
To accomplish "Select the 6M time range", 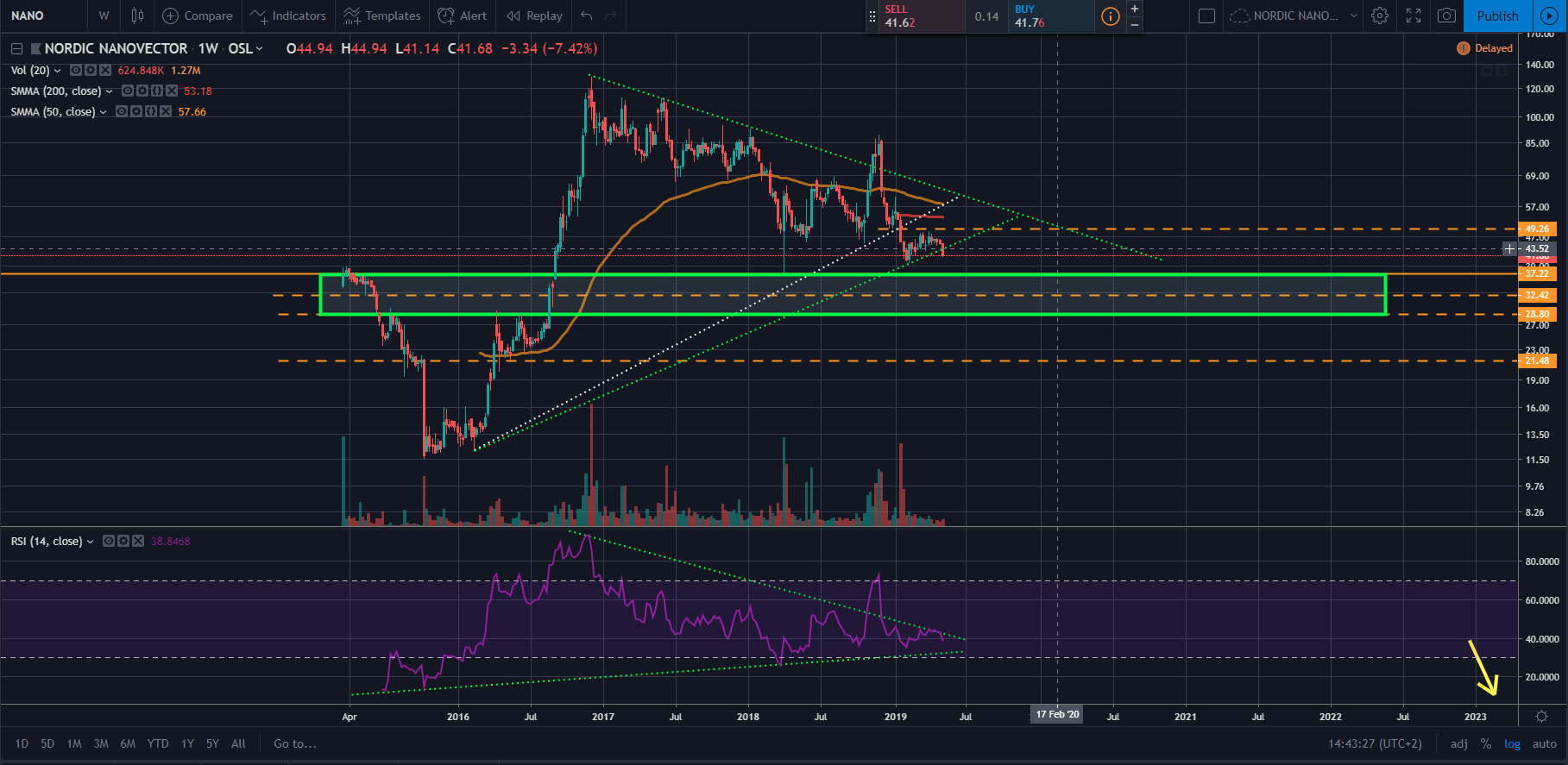I will point(128,743).
